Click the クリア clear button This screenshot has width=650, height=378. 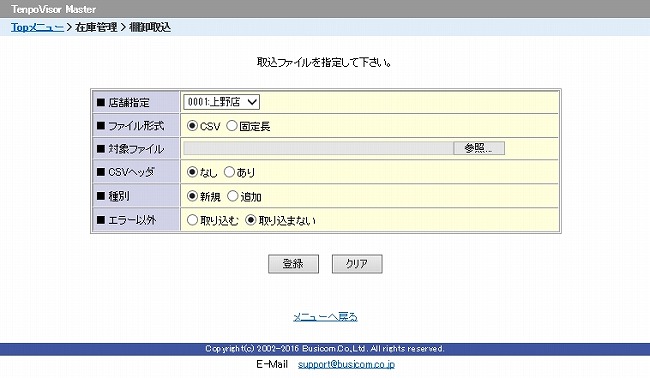[357, 264]
